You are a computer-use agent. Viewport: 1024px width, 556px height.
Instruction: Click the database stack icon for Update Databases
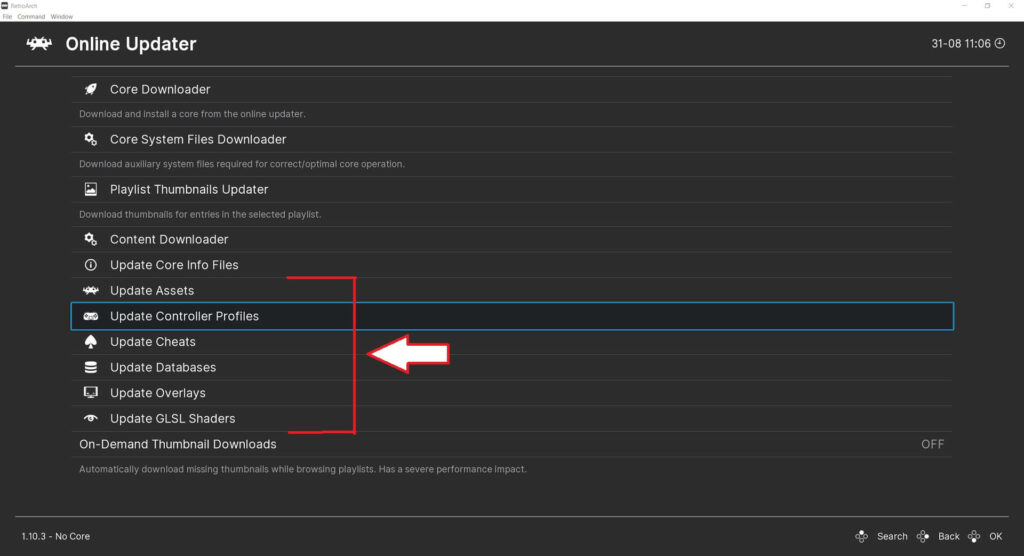coord(91,367)
